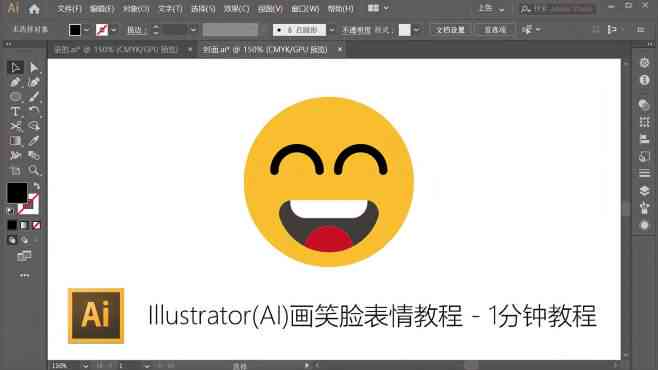Select the Paintbrush tool
This screenshot has height=370, width=658.
(x=34, y=97)
